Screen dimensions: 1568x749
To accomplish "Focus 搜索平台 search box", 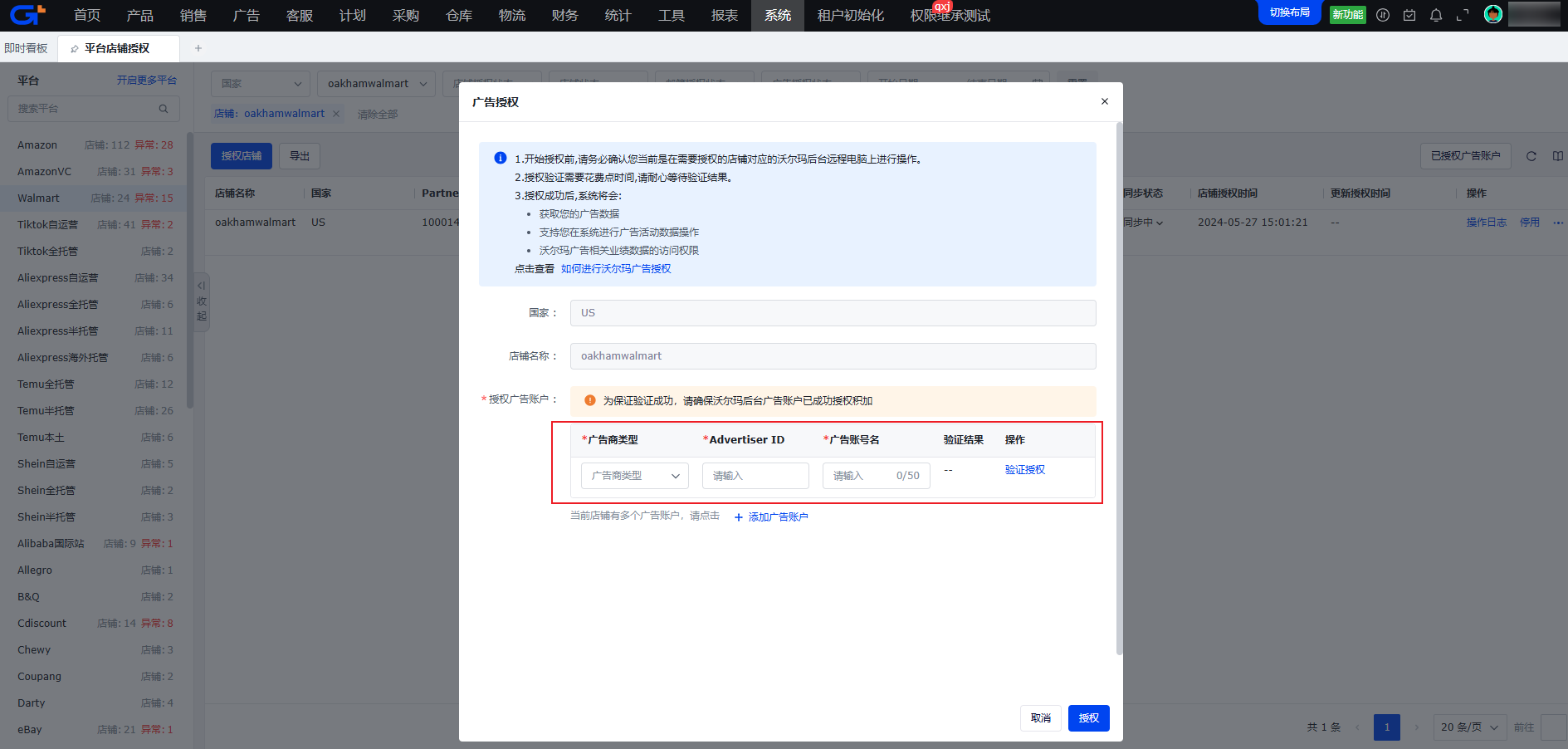I will pyautogui.click(x=94, y=109).
